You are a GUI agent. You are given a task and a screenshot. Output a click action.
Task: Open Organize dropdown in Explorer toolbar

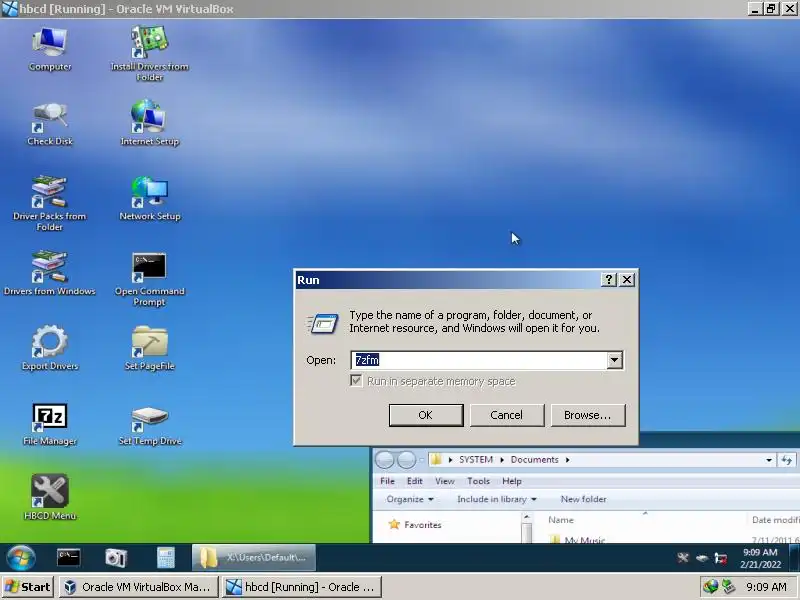(410, 499)
